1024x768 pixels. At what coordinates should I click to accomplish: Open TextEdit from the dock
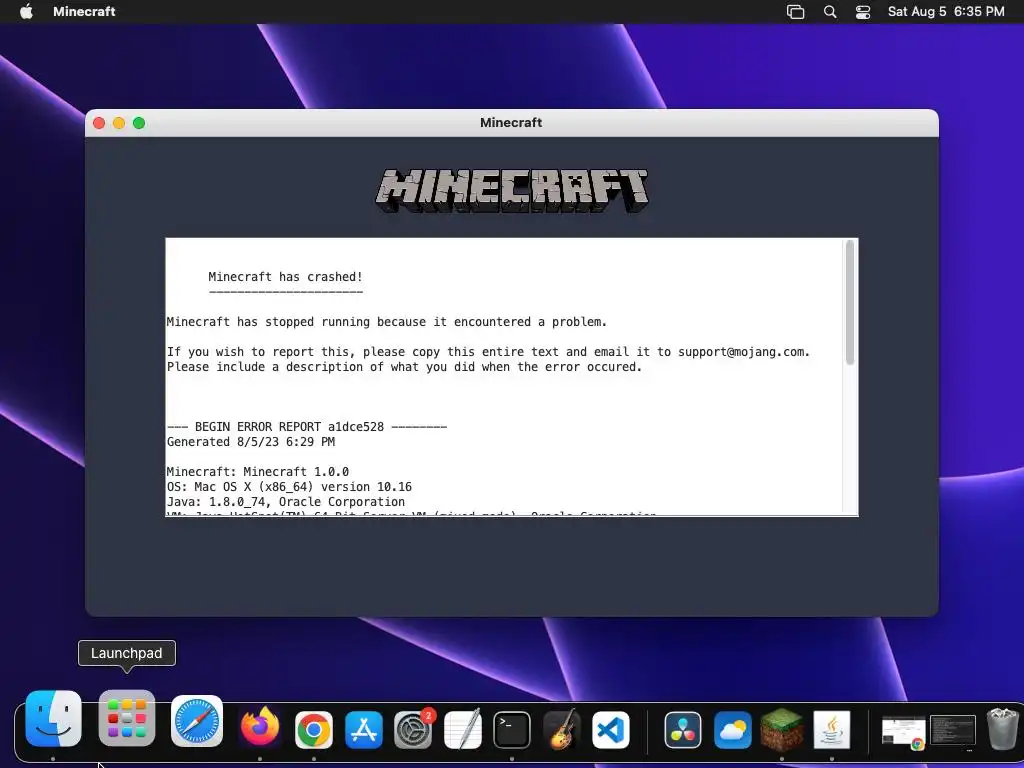(463, 729)
